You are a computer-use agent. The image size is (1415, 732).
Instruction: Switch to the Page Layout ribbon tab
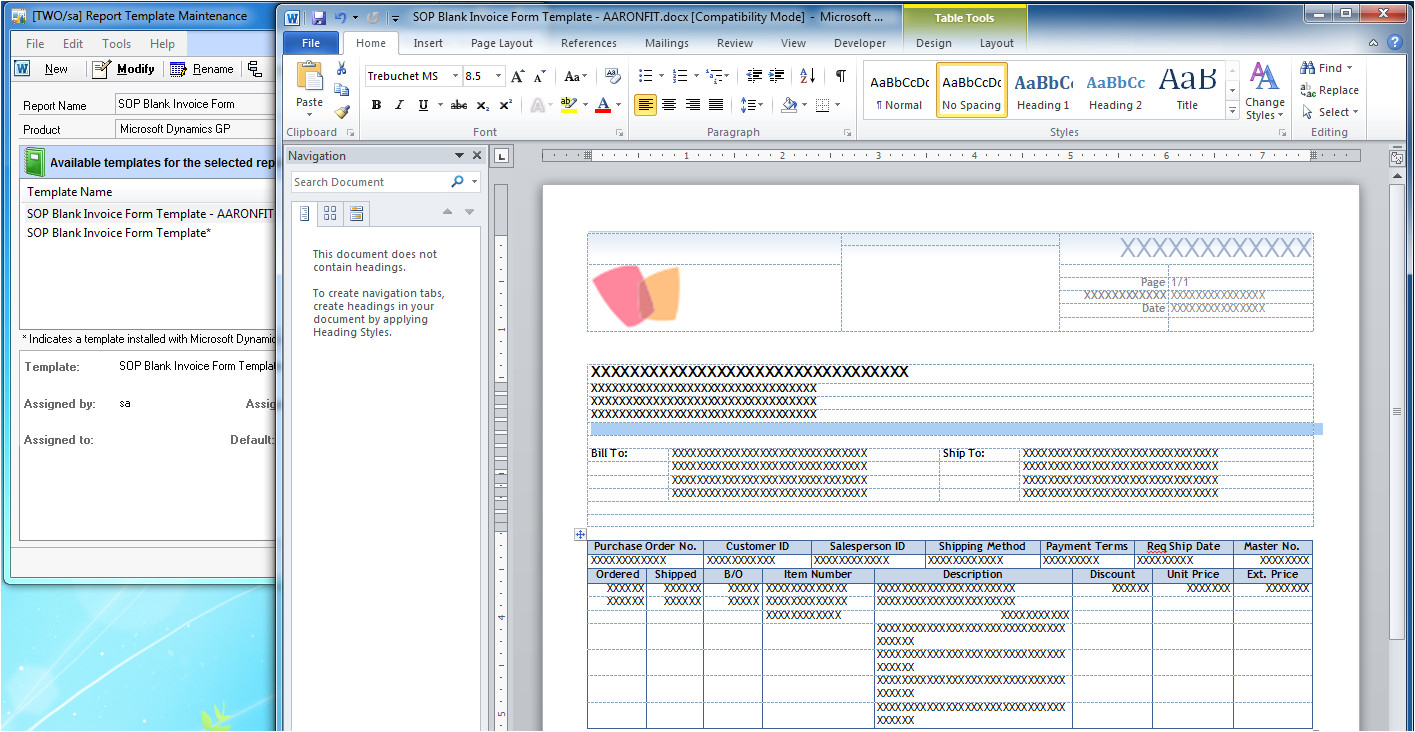pyautogui.click(x=502, y=43)
